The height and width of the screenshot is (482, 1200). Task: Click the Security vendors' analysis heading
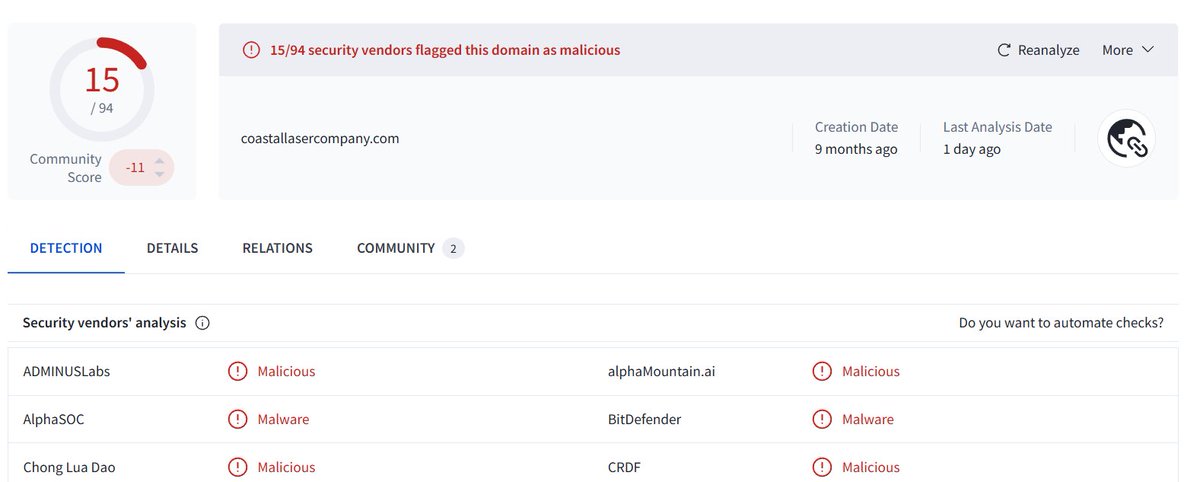click(104, 323)
